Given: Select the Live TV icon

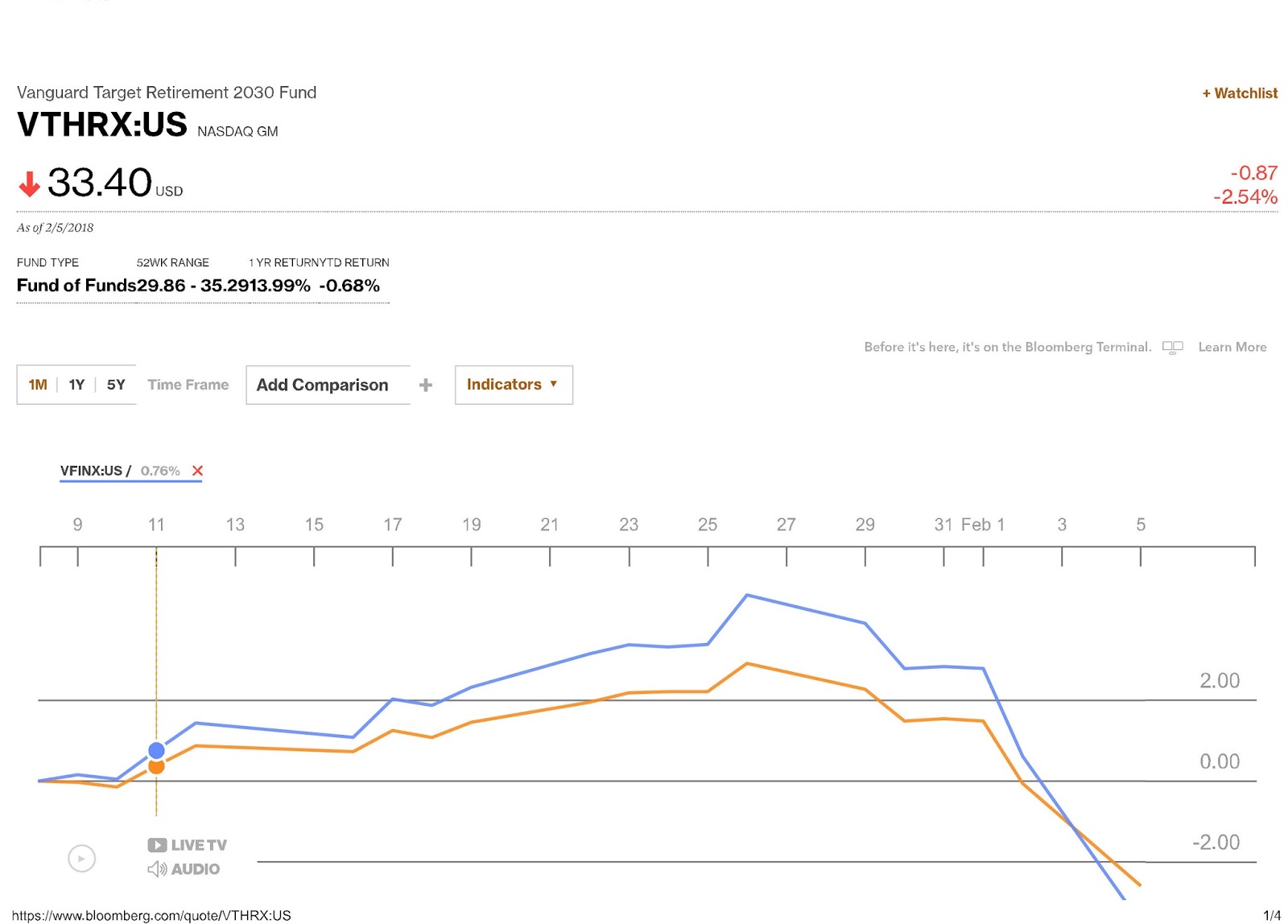Looking at the screenshot, I should [x=156, y=844].
